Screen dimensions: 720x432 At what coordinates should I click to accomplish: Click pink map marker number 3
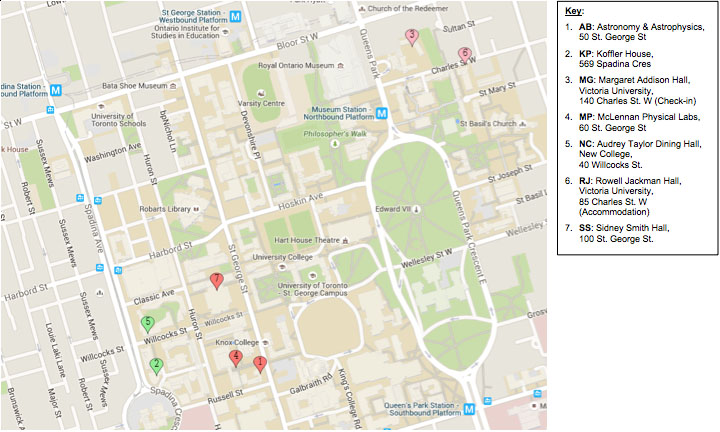point(412,37)
